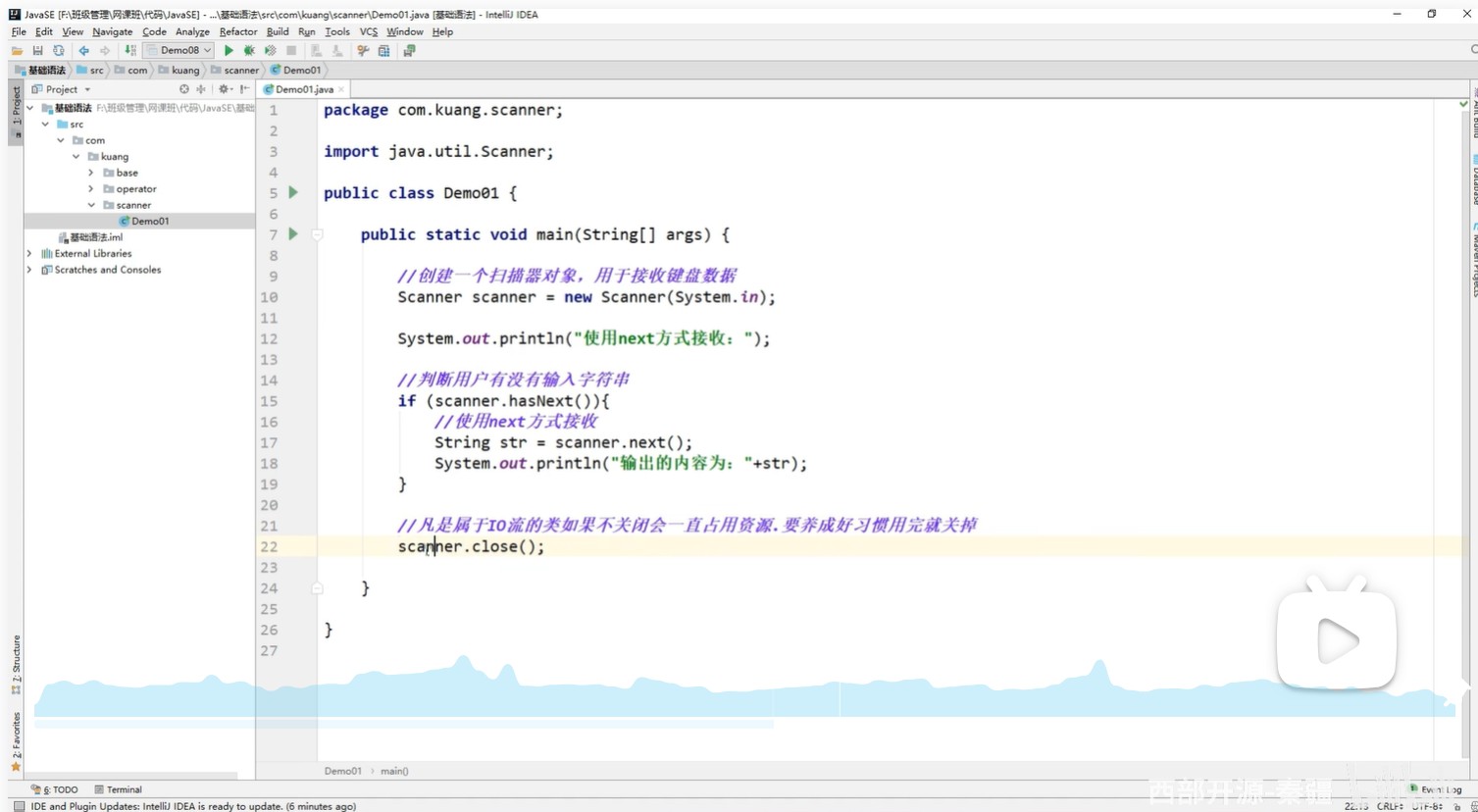1478x812 pixels.
Task: Click the Debug bug toolbar icon
Action: coord(249,50)
